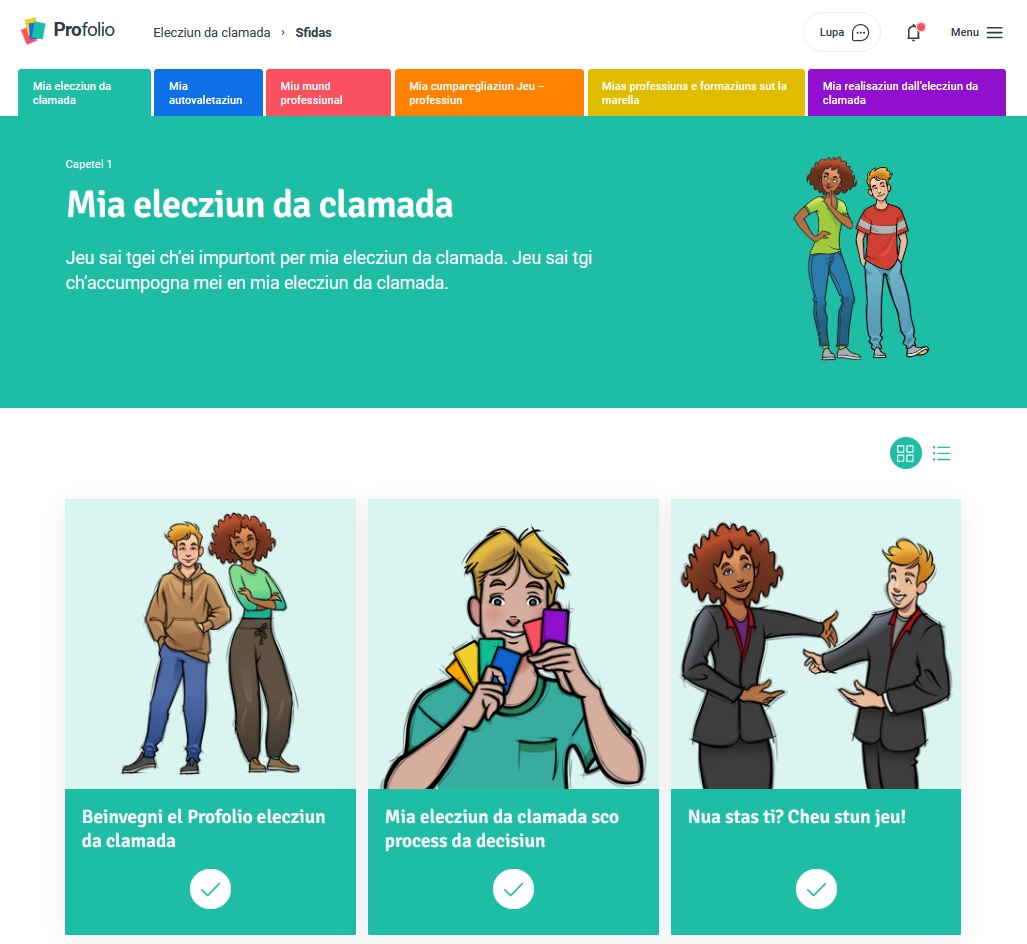The image size is (1027, 944).
Task: Open the two teens in casual clothes thumbnail
Action: coord(210,644)
